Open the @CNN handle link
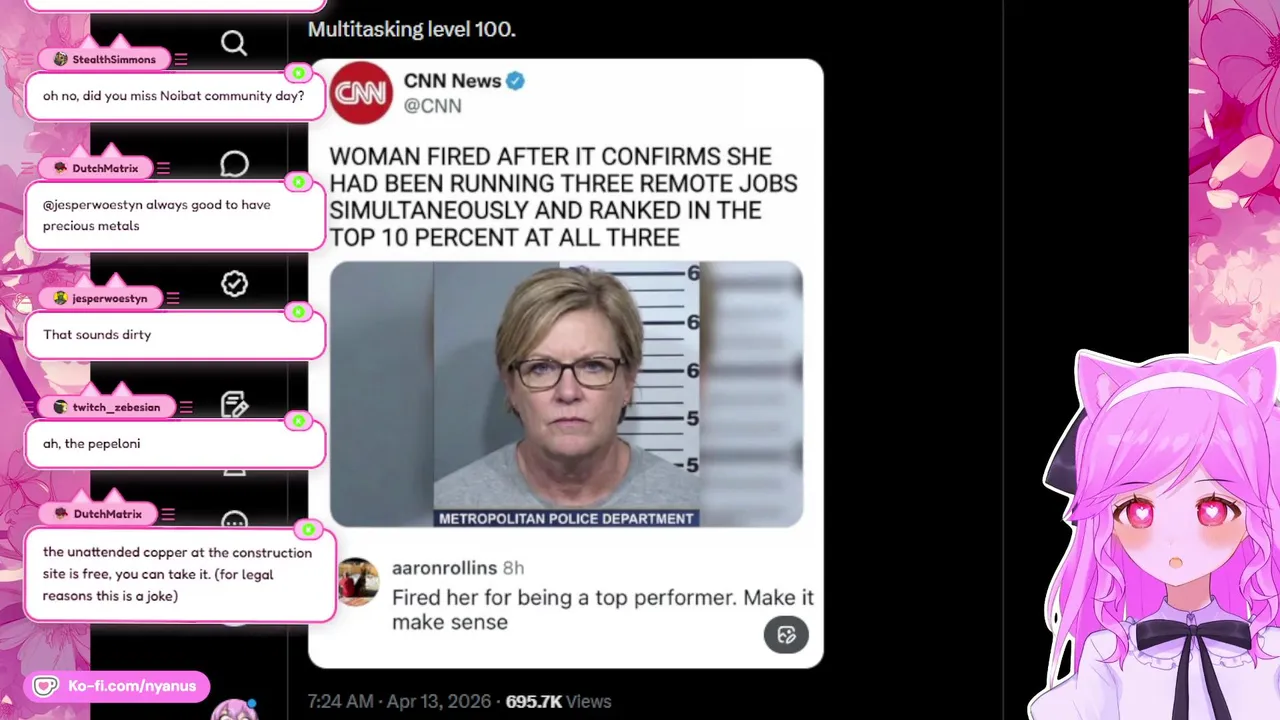 click(x=432, y=106)
